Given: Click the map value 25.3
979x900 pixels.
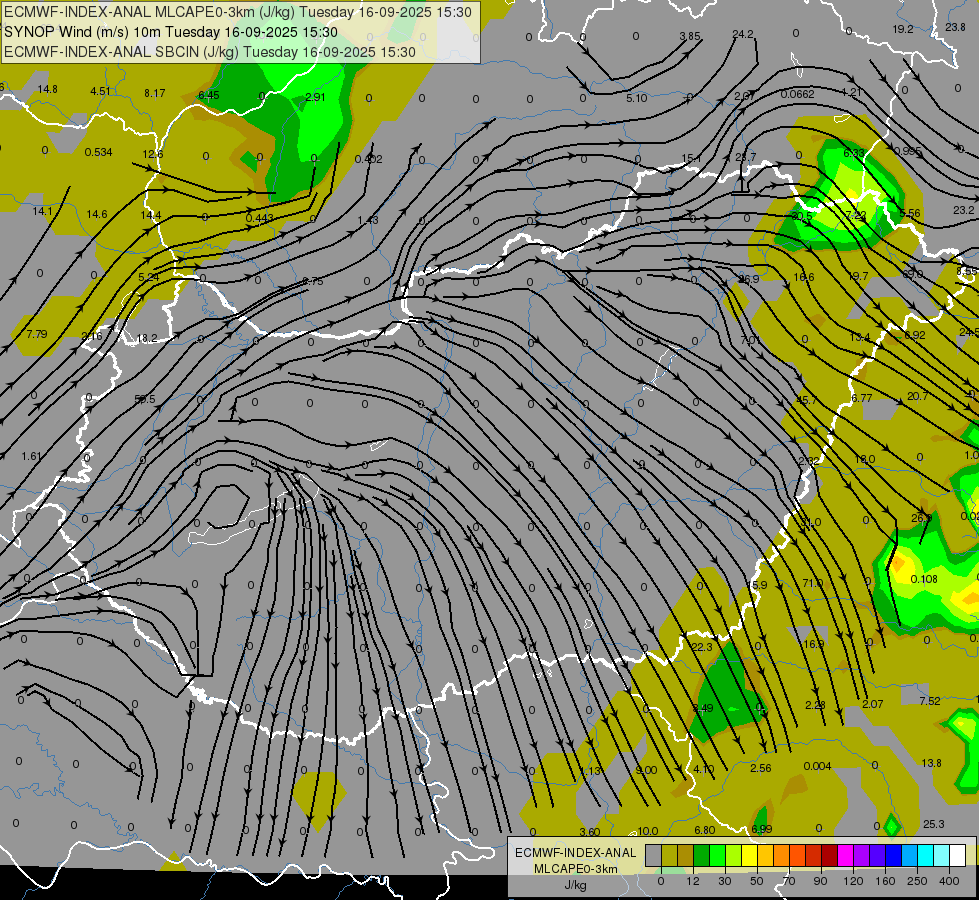Looking at the screenshot, I should pyautogui.click(x=933, y=824).
